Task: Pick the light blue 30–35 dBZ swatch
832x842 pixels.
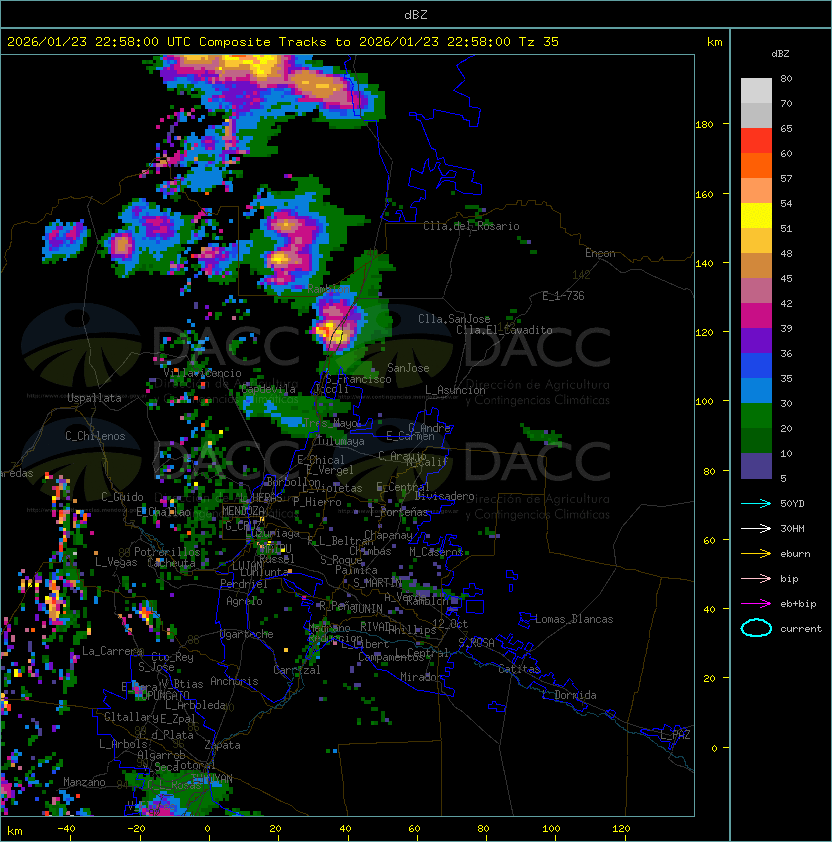Action: coord(756,390)
